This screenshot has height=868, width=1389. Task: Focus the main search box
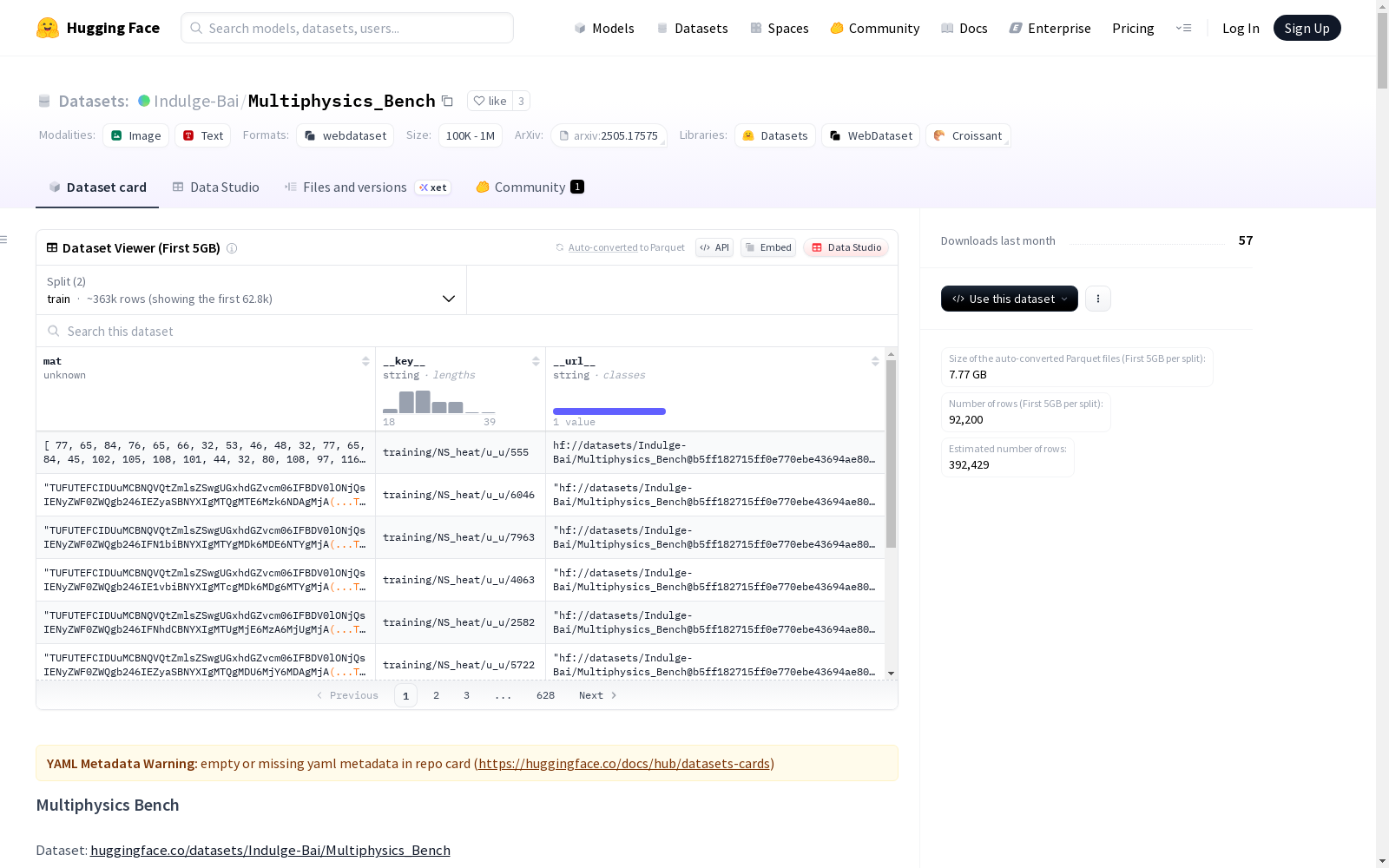coord(347,28)
